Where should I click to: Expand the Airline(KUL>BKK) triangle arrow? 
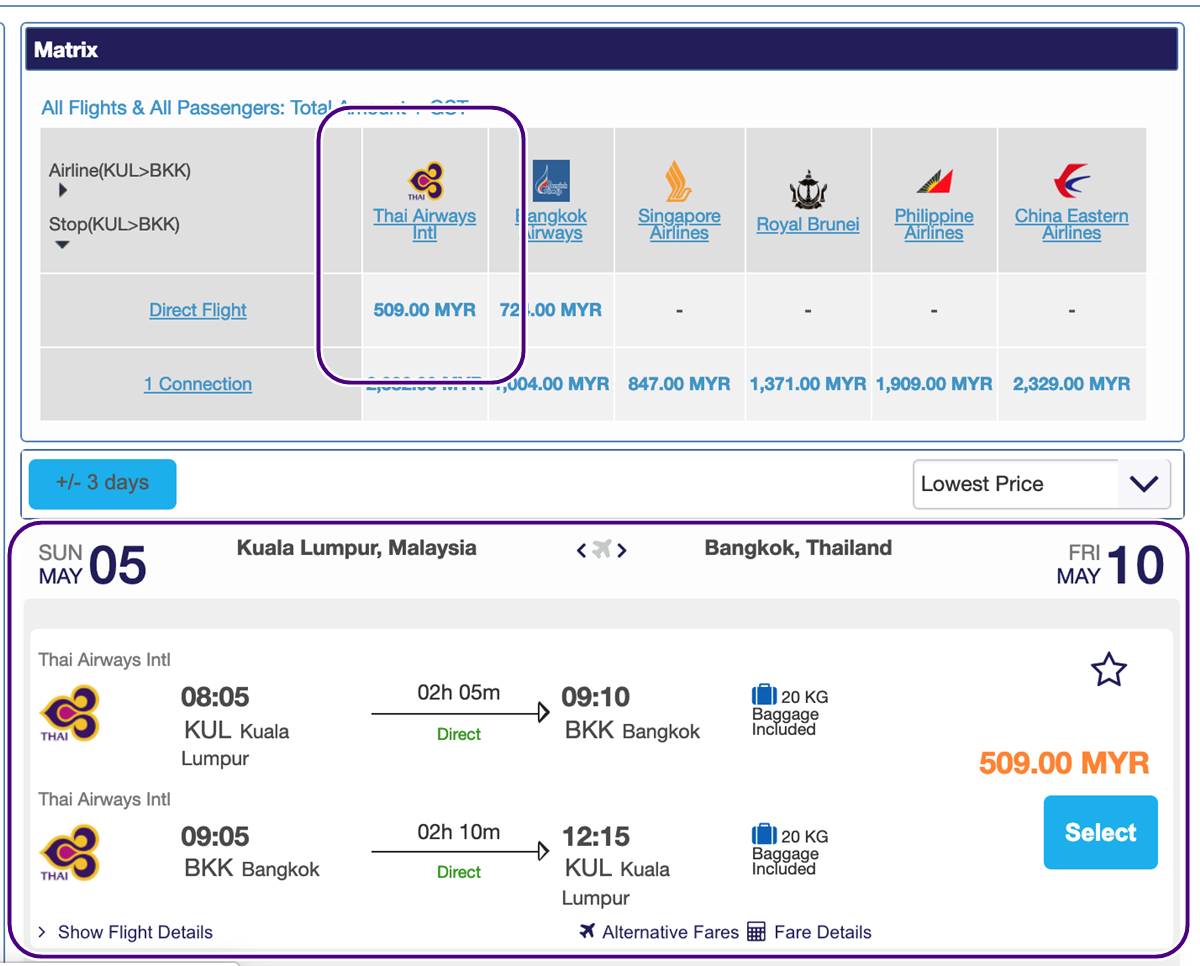click(63, 190)
